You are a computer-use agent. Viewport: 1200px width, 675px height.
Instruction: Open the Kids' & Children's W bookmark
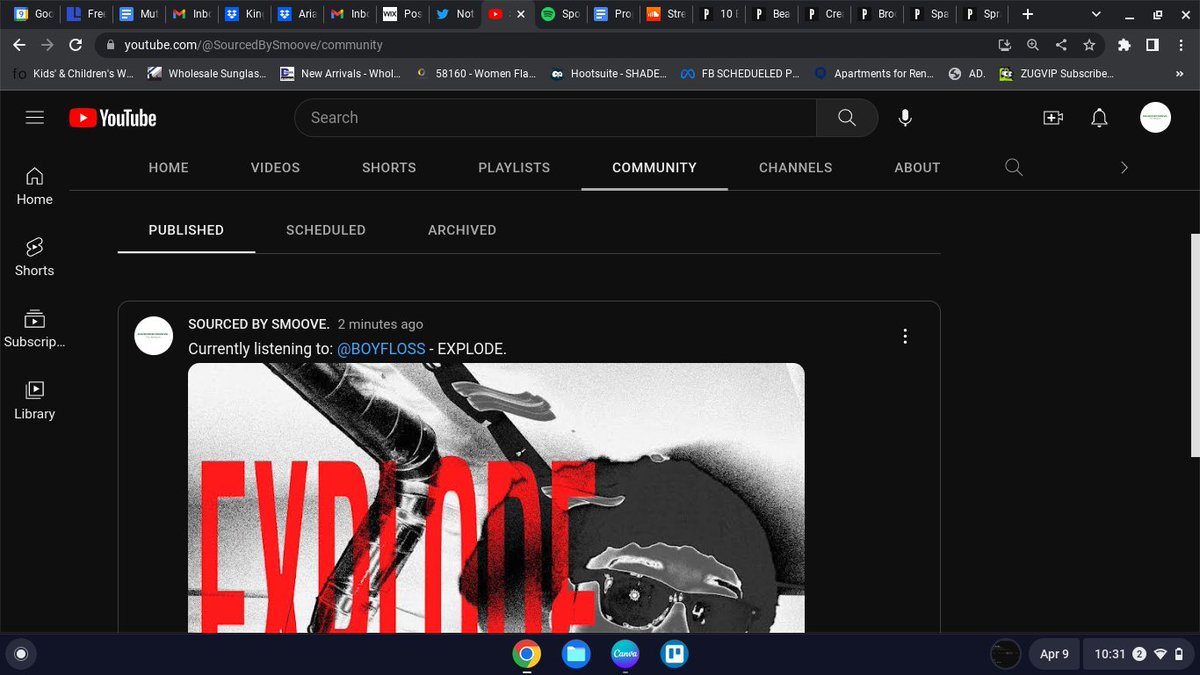(71, 74)
